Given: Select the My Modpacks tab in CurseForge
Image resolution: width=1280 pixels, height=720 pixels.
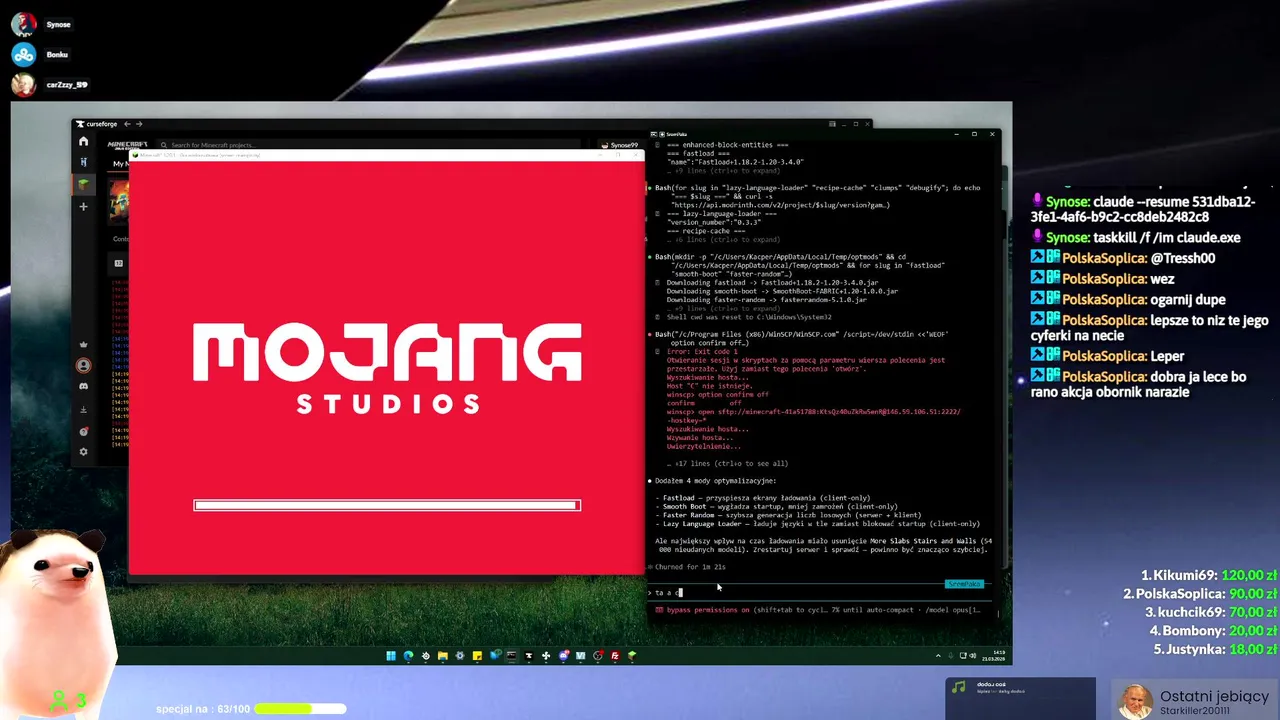Looking at the screenshot, I should pyautogui.click(x=120, y=163).
